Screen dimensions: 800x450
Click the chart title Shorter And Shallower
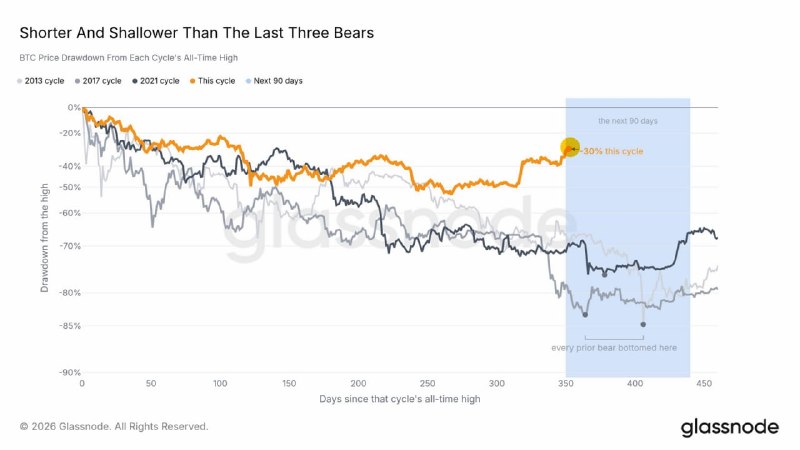(x=196, y=33)
